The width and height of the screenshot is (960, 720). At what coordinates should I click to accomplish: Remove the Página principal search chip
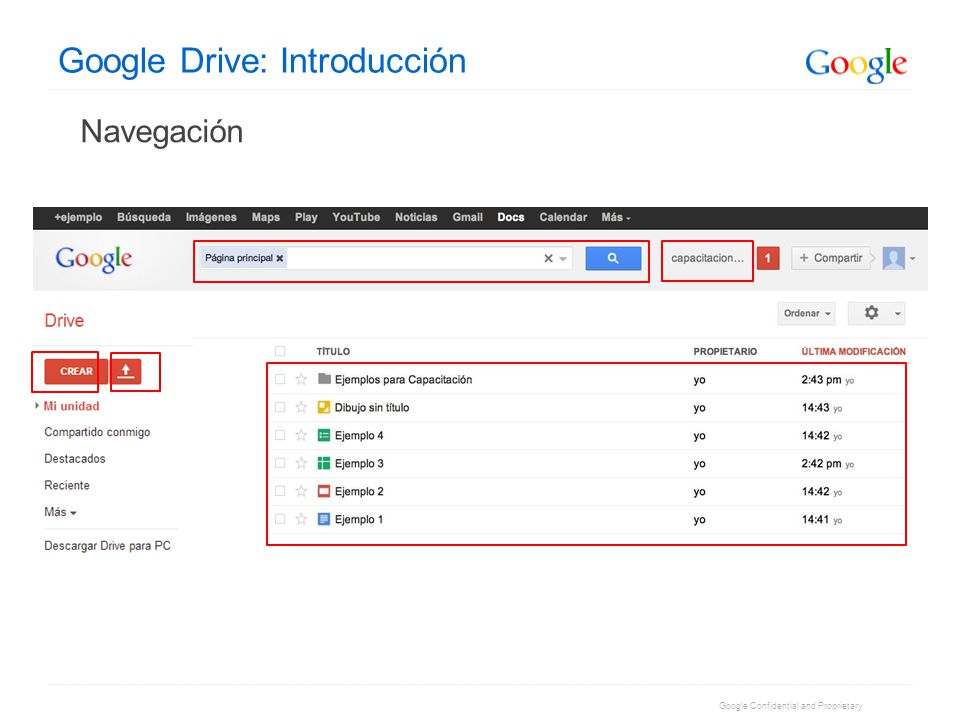coord(279,258)
